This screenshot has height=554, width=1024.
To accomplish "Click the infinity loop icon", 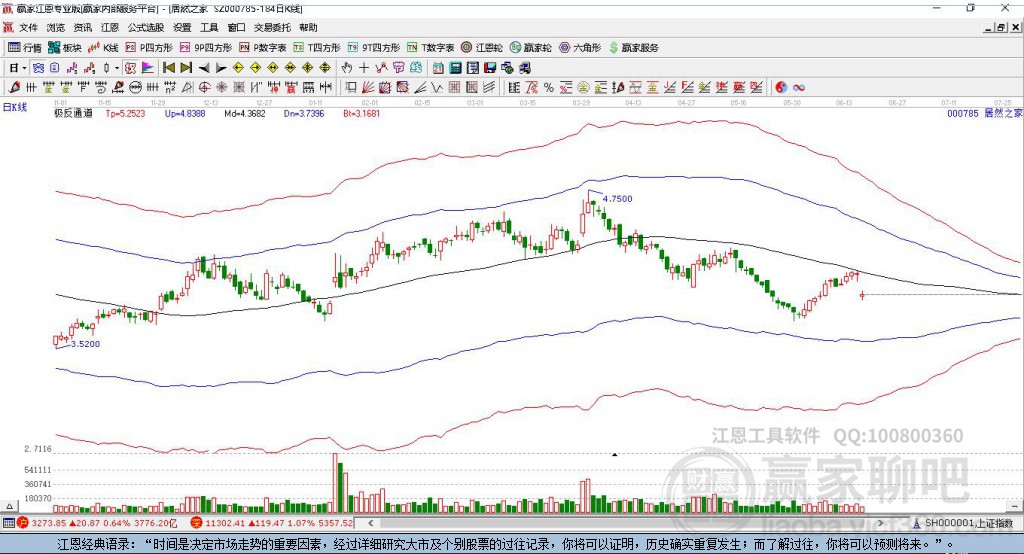I will [799, 87].
